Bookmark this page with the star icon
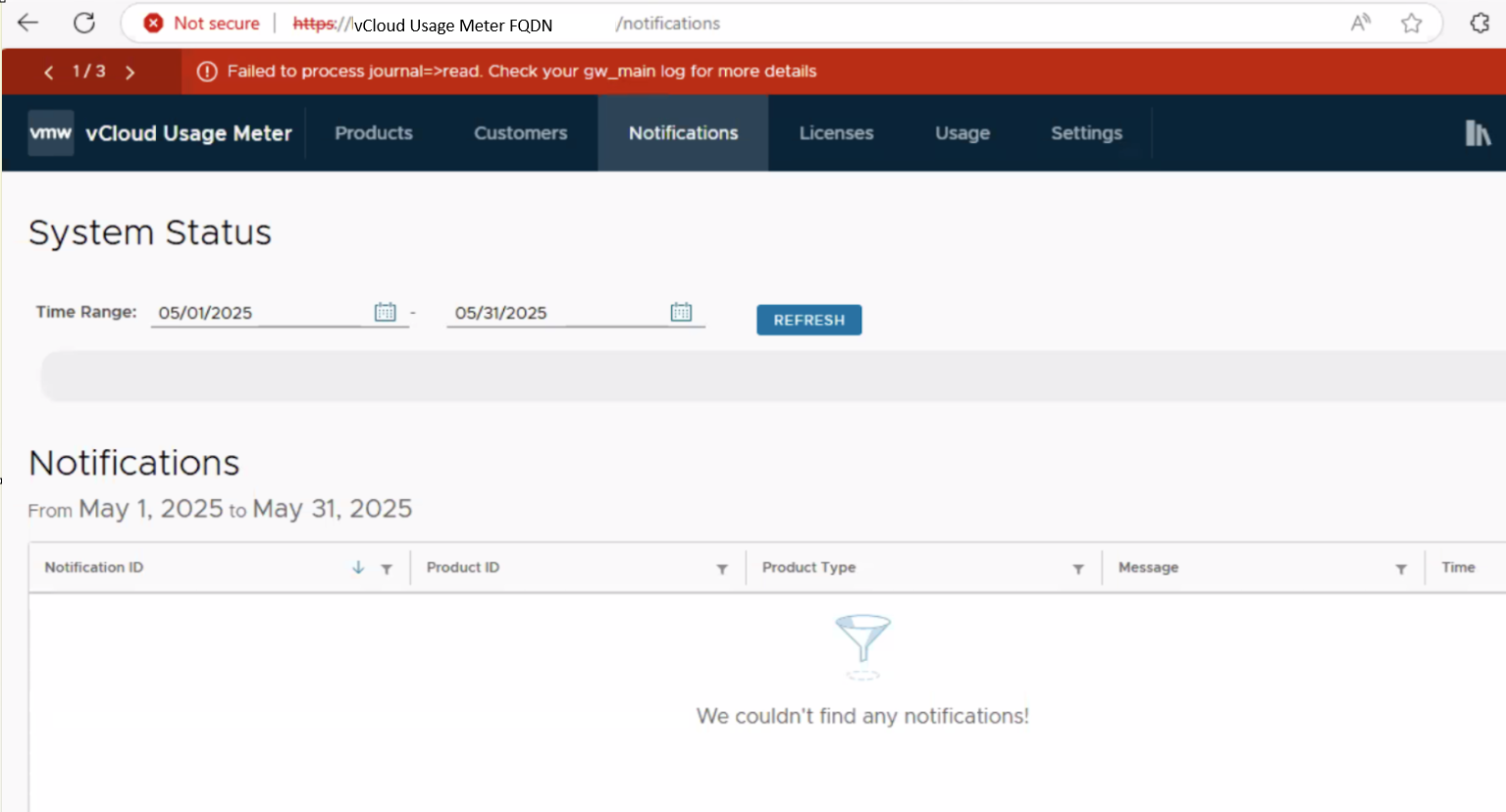This screenshot has width=1506, height=812. (x=1411, y=23)
